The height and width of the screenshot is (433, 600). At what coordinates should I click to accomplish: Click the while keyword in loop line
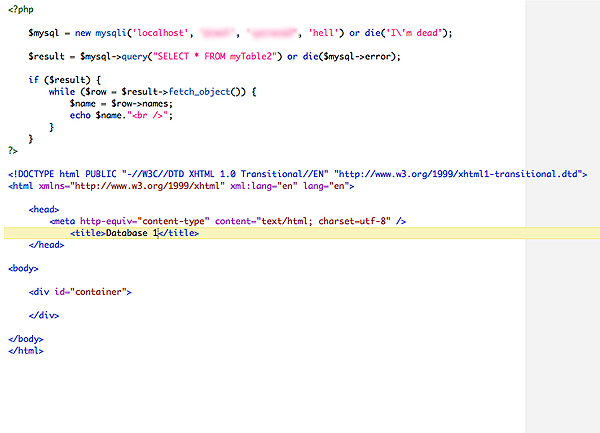coord(62,92)
